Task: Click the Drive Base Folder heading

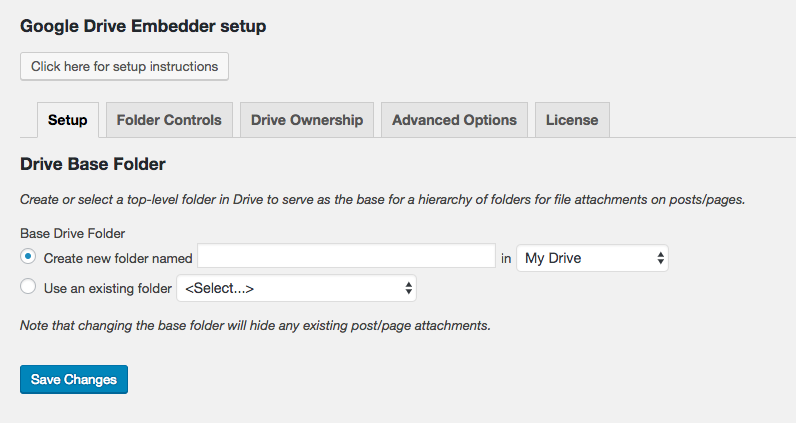Action: point(93,164)
